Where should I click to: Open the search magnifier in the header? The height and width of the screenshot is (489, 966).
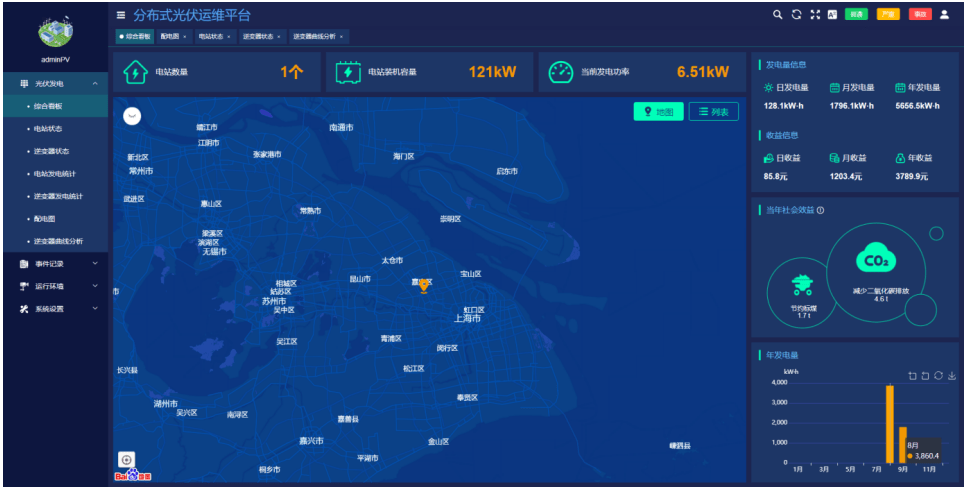tap(778, 15)
